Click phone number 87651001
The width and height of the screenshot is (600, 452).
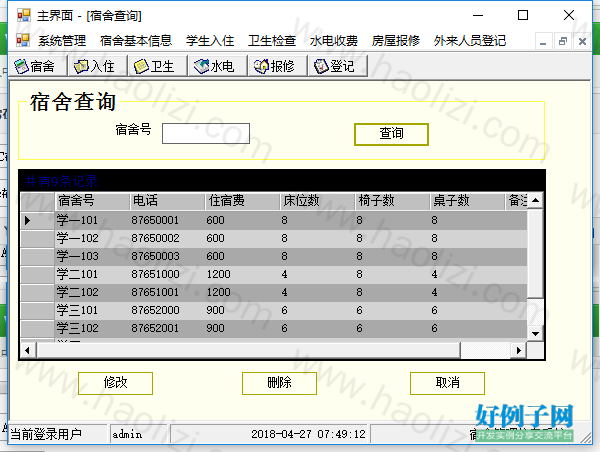coord(155,292)
